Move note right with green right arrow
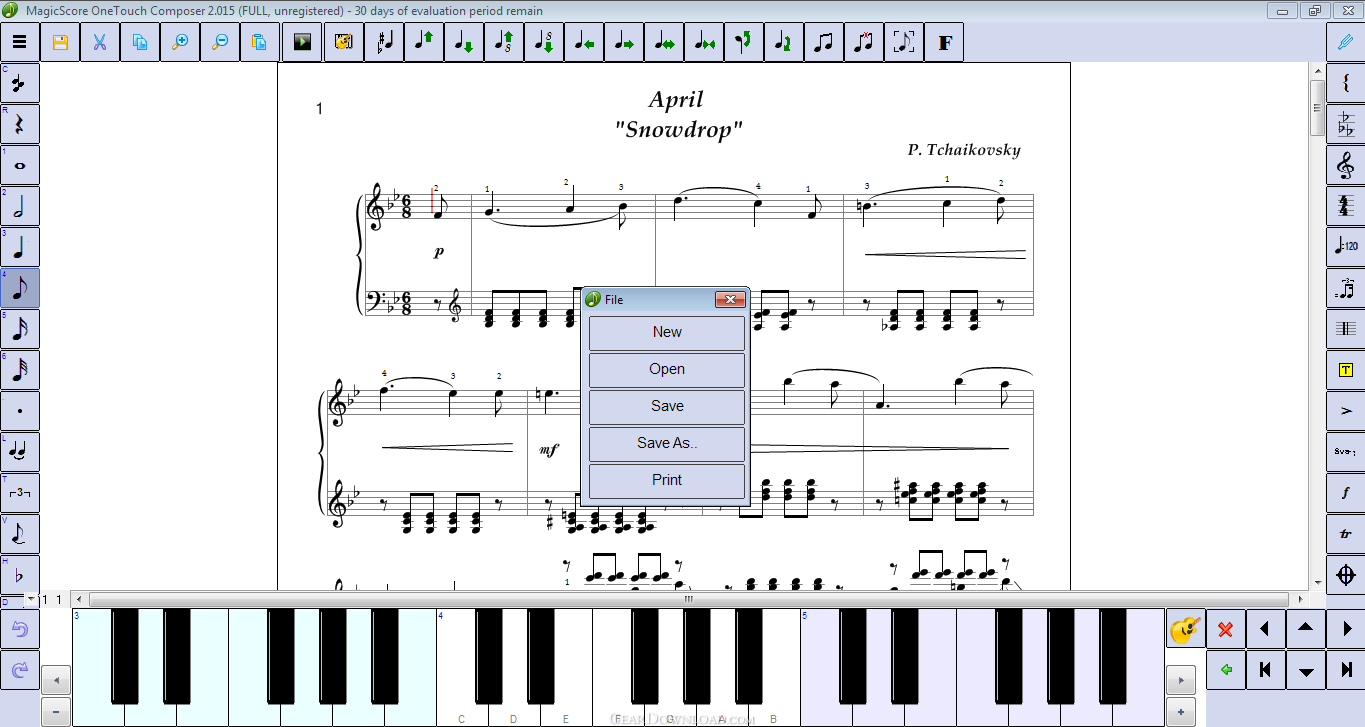The height and width of the screenshot is (727, 1365). click(x=624, y=42)
